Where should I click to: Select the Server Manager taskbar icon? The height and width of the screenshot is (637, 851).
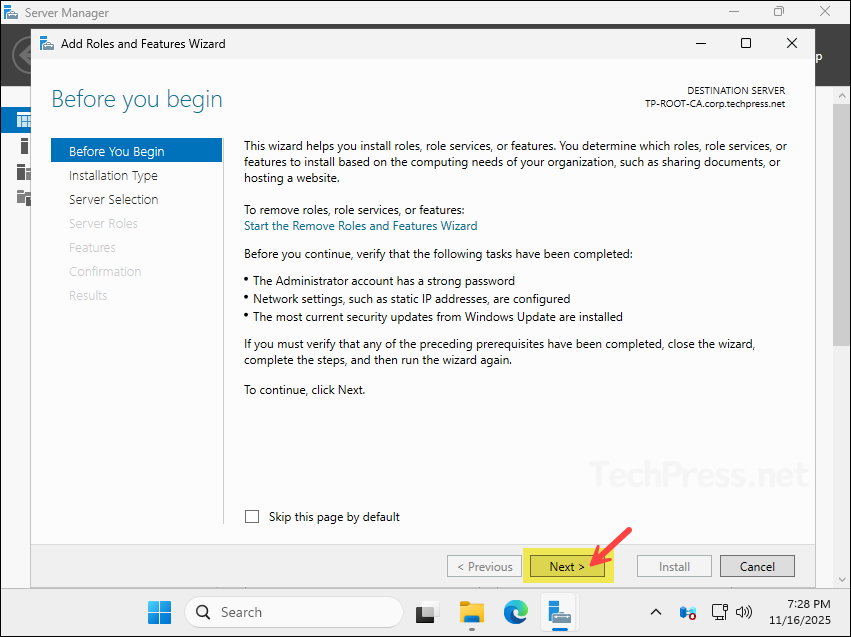coord(558,611)
